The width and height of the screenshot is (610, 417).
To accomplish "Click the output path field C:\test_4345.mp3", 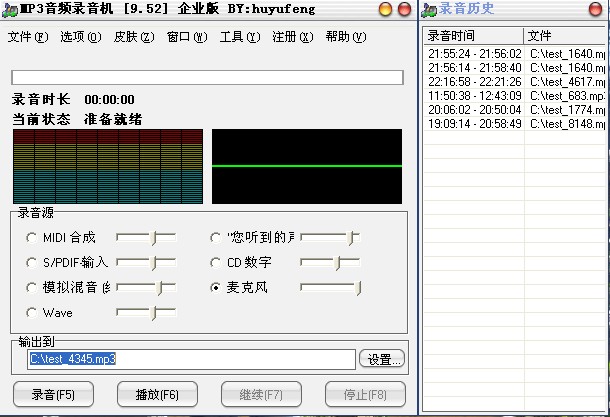I will click(x=190, y=359).
